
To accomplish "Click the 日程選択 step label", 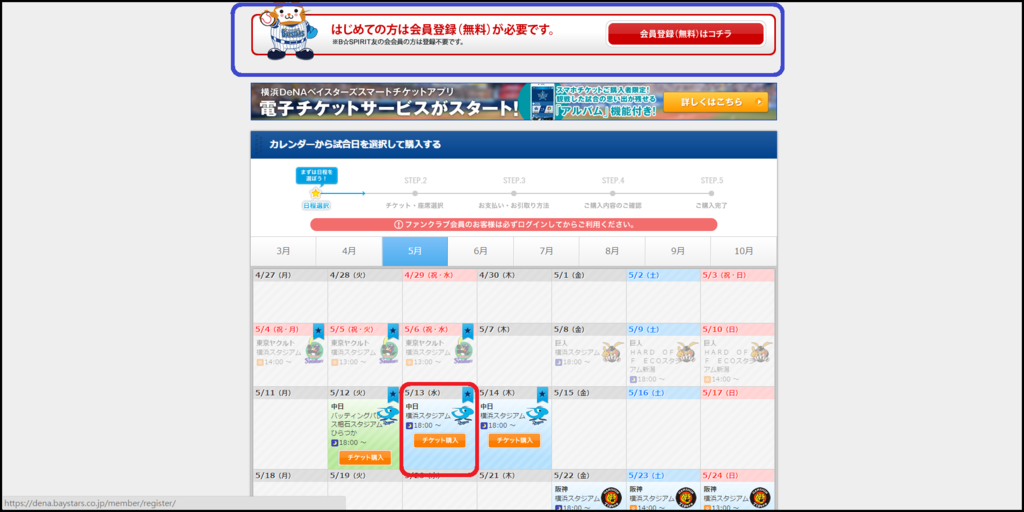I will pos(316,205).
